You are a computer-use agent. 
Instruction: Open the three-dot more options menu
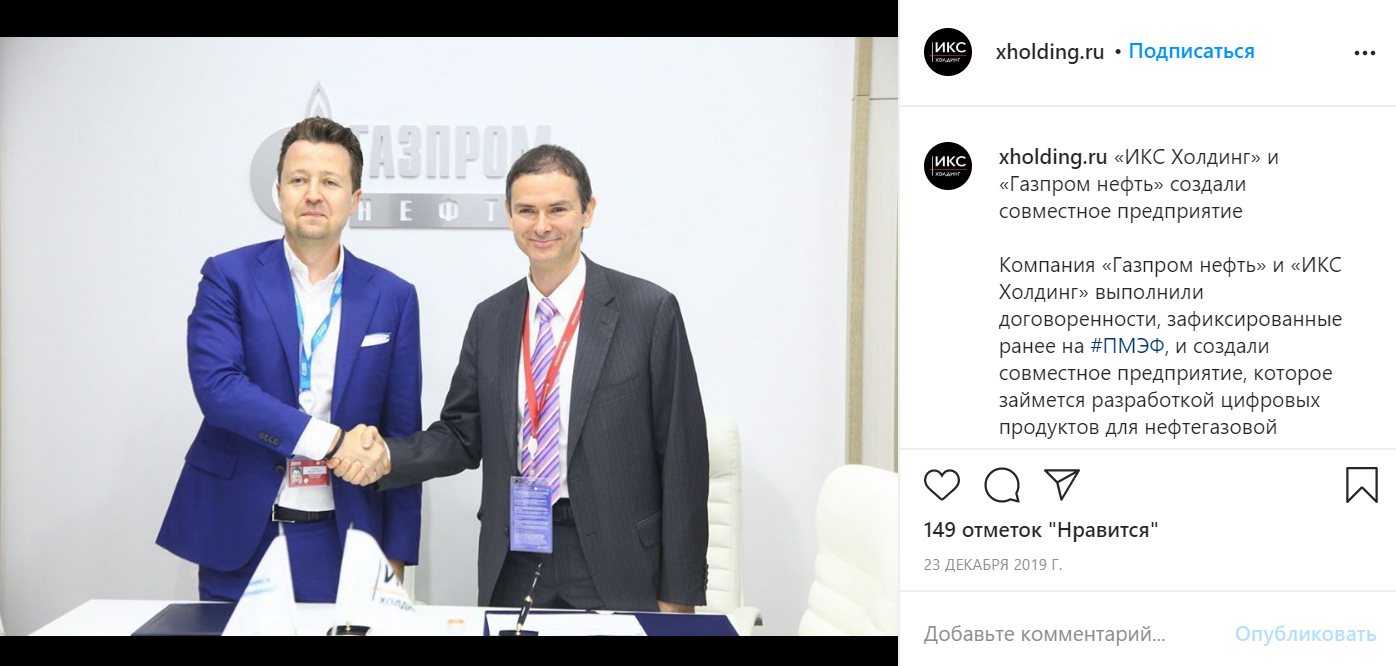tap(1365, 53)
